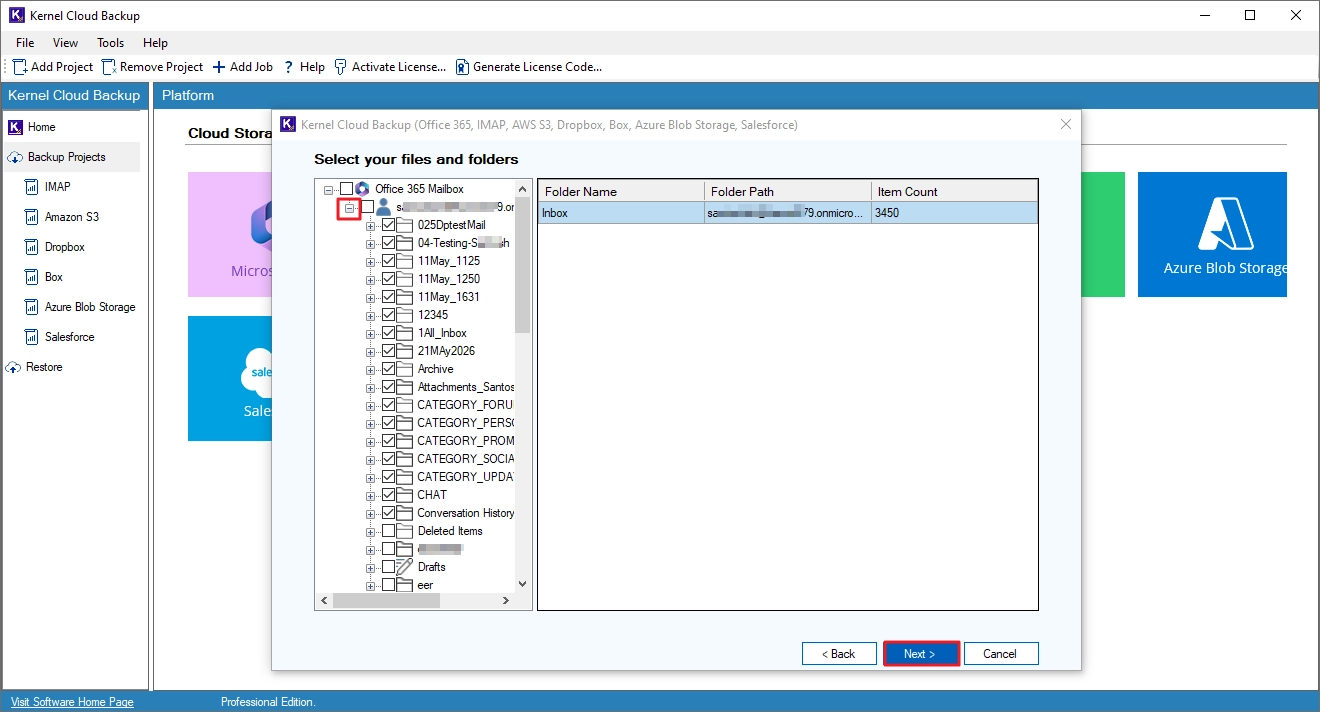
Task: Click the Next button
Action: pyautogui.click(x=920, y=654)
